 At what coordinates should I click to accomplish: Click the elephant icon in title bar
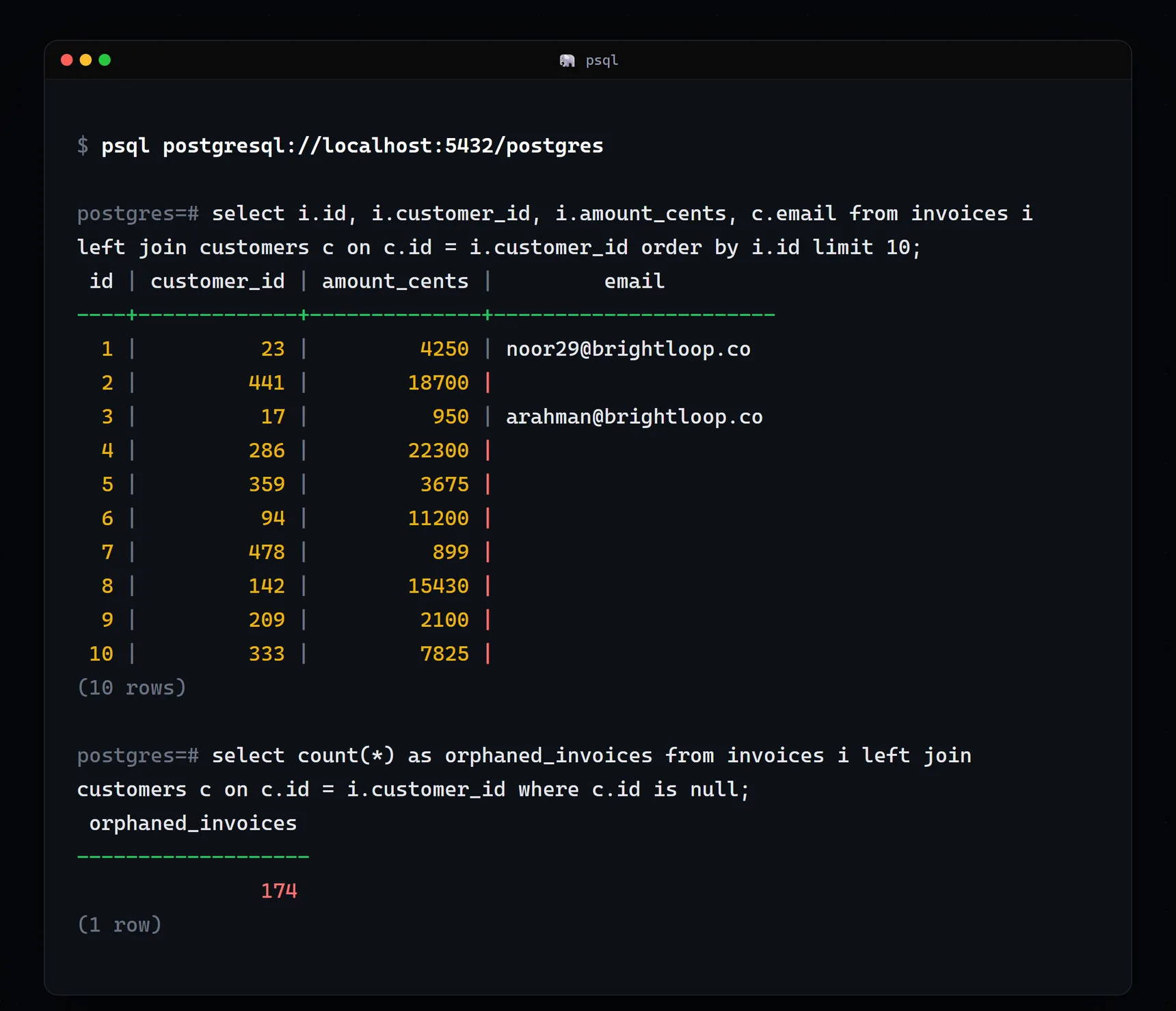point(567,61)
